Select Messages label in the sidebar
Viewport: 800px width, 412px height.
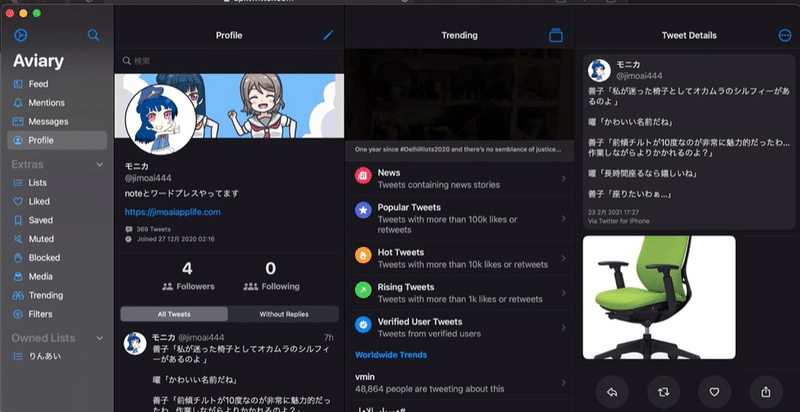tap(48, 122)
